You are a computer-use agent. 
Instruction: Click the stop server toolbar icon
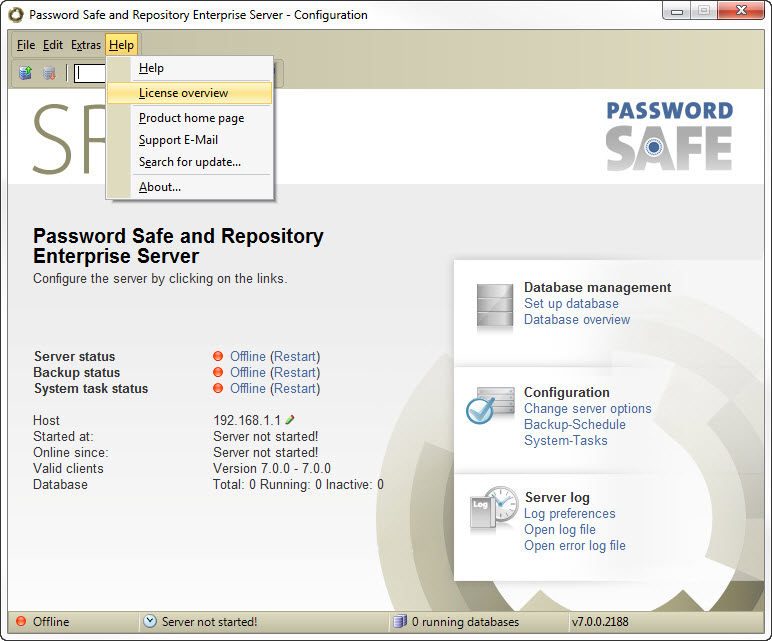(x=49, y=73)
